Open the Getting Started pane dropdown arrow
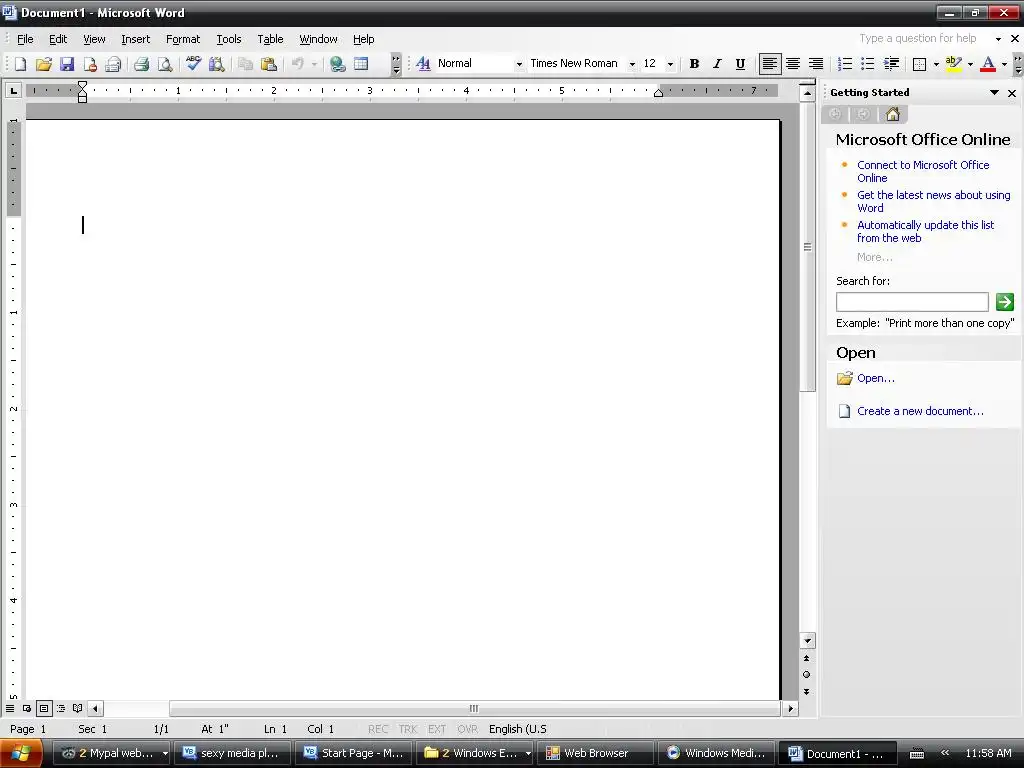Image resolution: width=1024 pixels, height=768 pixels. pos(994,93)
